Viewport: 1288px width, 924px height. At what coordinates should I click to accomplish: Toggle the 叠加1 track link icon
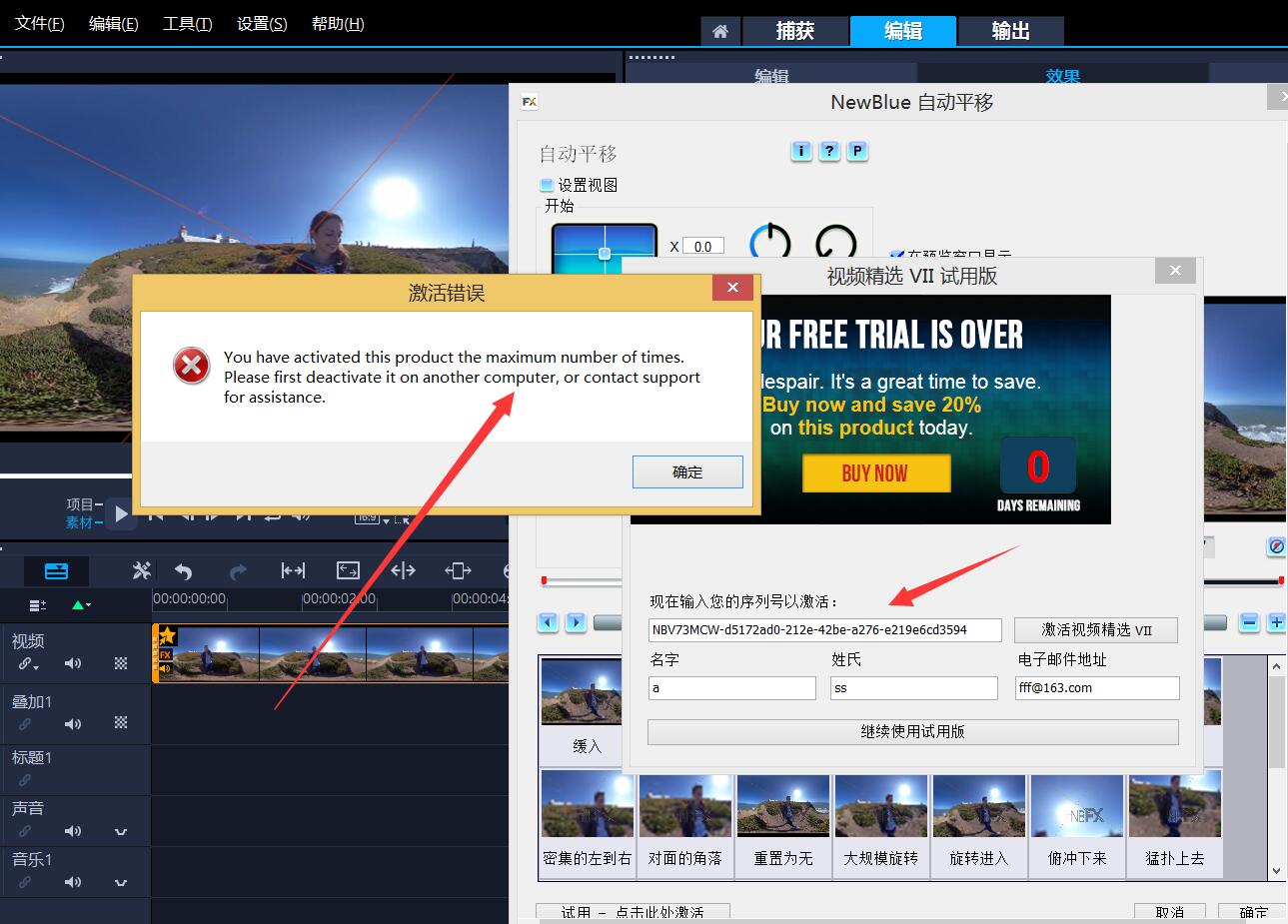pos(25,723)
